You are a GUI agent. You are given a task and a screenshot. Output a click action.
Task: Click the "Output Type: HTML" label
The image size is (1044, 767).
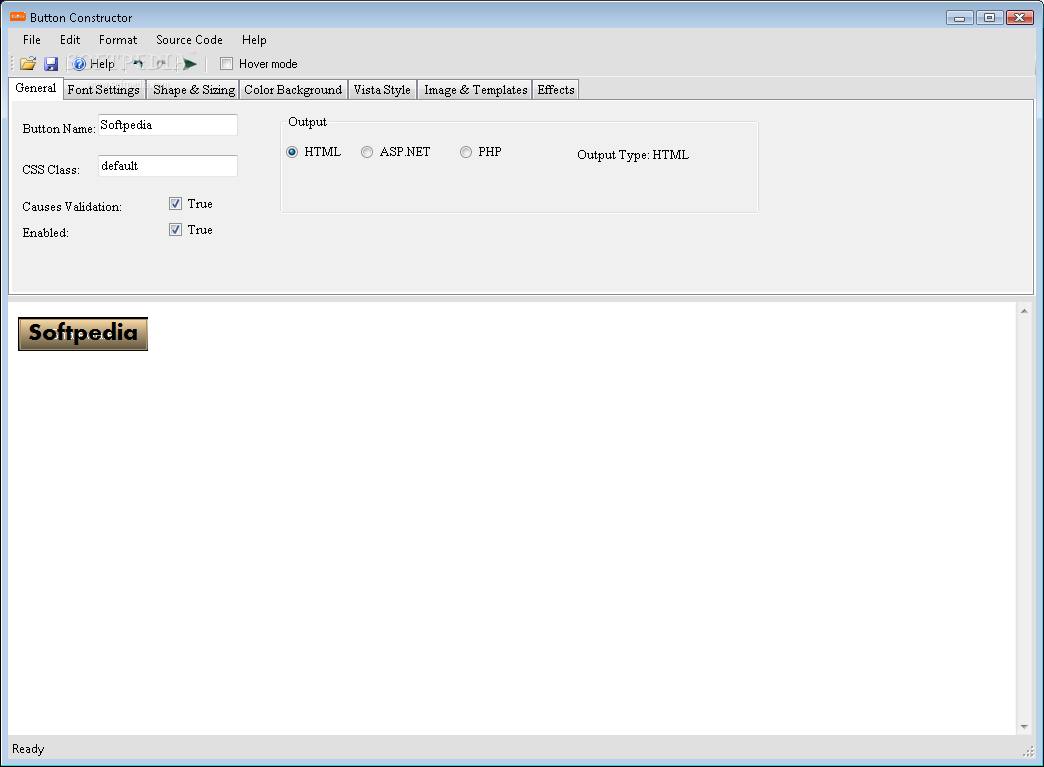point(633,154)
